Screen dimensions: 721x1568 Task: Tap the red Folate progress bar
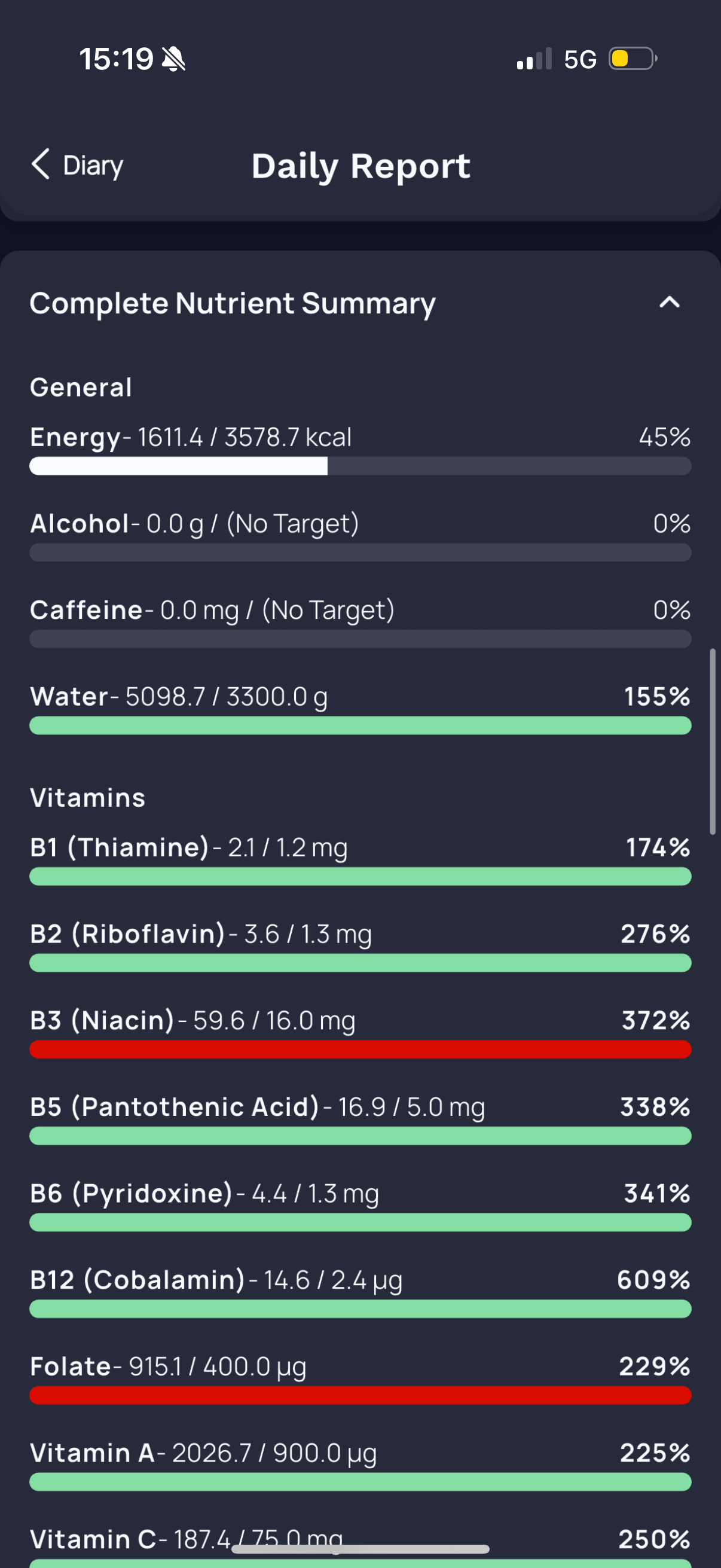360,1395
